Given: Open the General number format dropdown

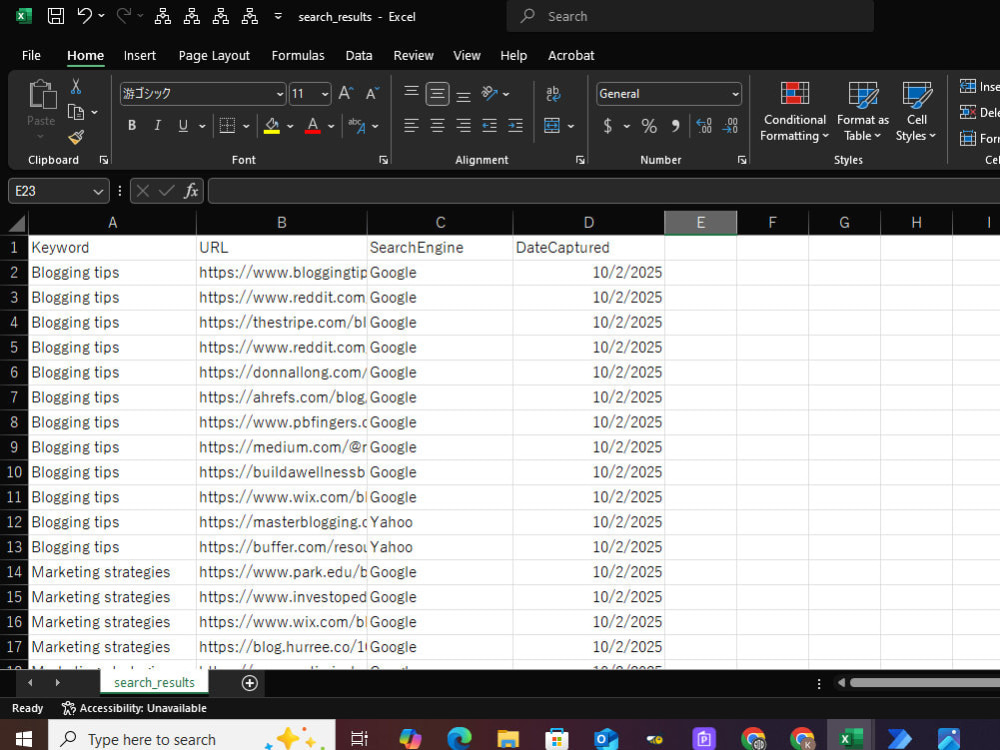Looking at the screenshot, I should pos(735,94).
